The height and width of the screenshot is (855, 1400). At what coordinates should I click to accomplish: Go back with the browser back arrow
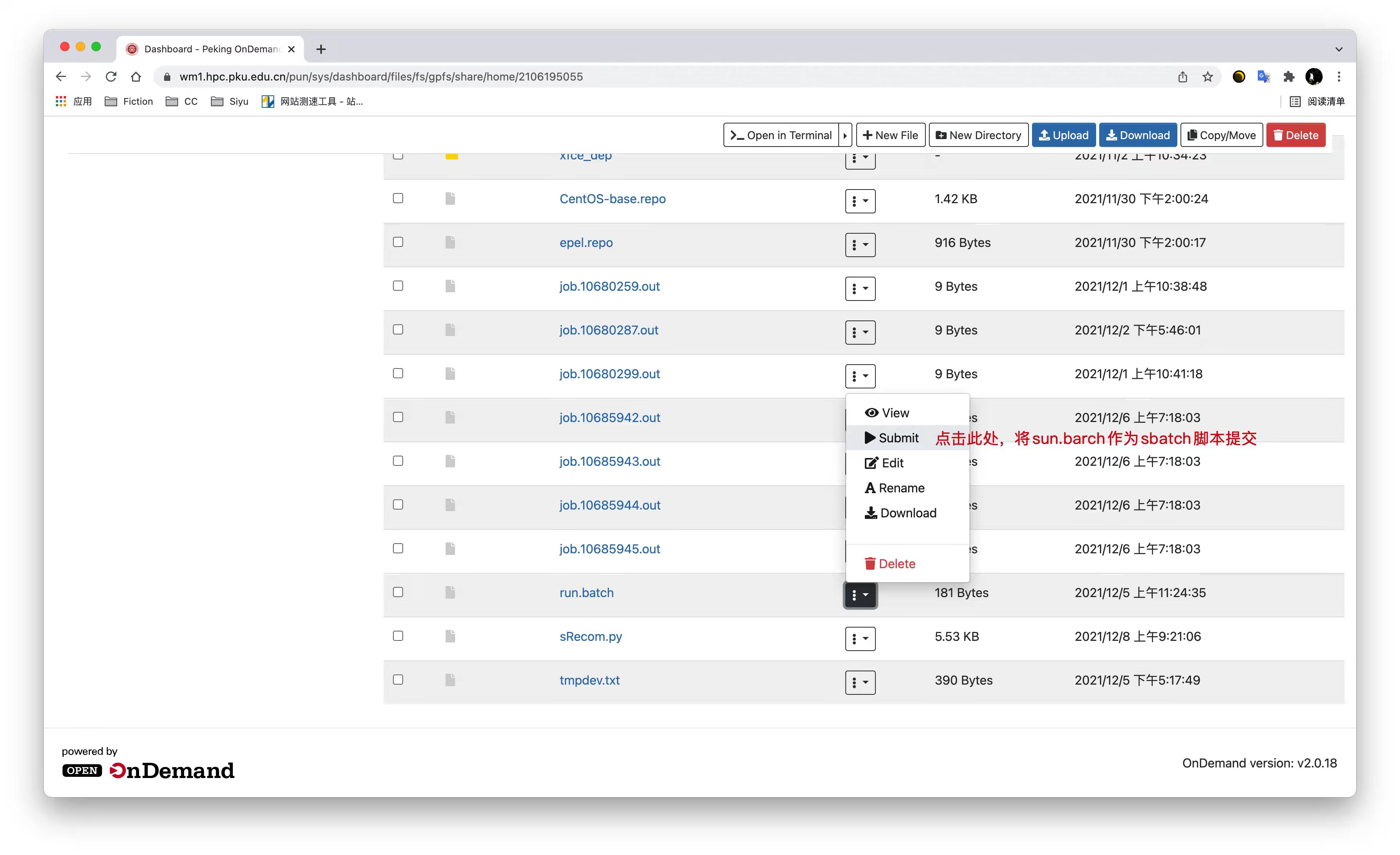pyautogui.click(x=61, y=77)
